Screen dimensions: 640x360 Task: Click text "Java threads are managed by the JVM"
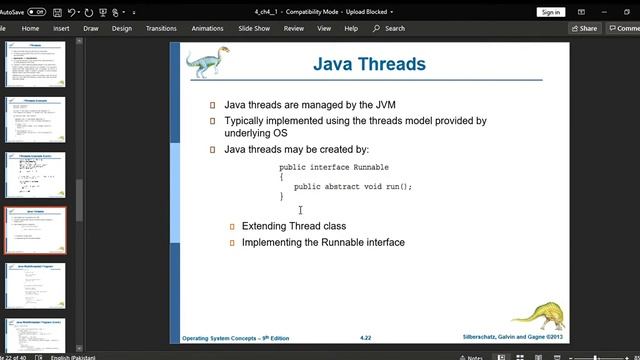pyautogui.click(x=310, y=105)
